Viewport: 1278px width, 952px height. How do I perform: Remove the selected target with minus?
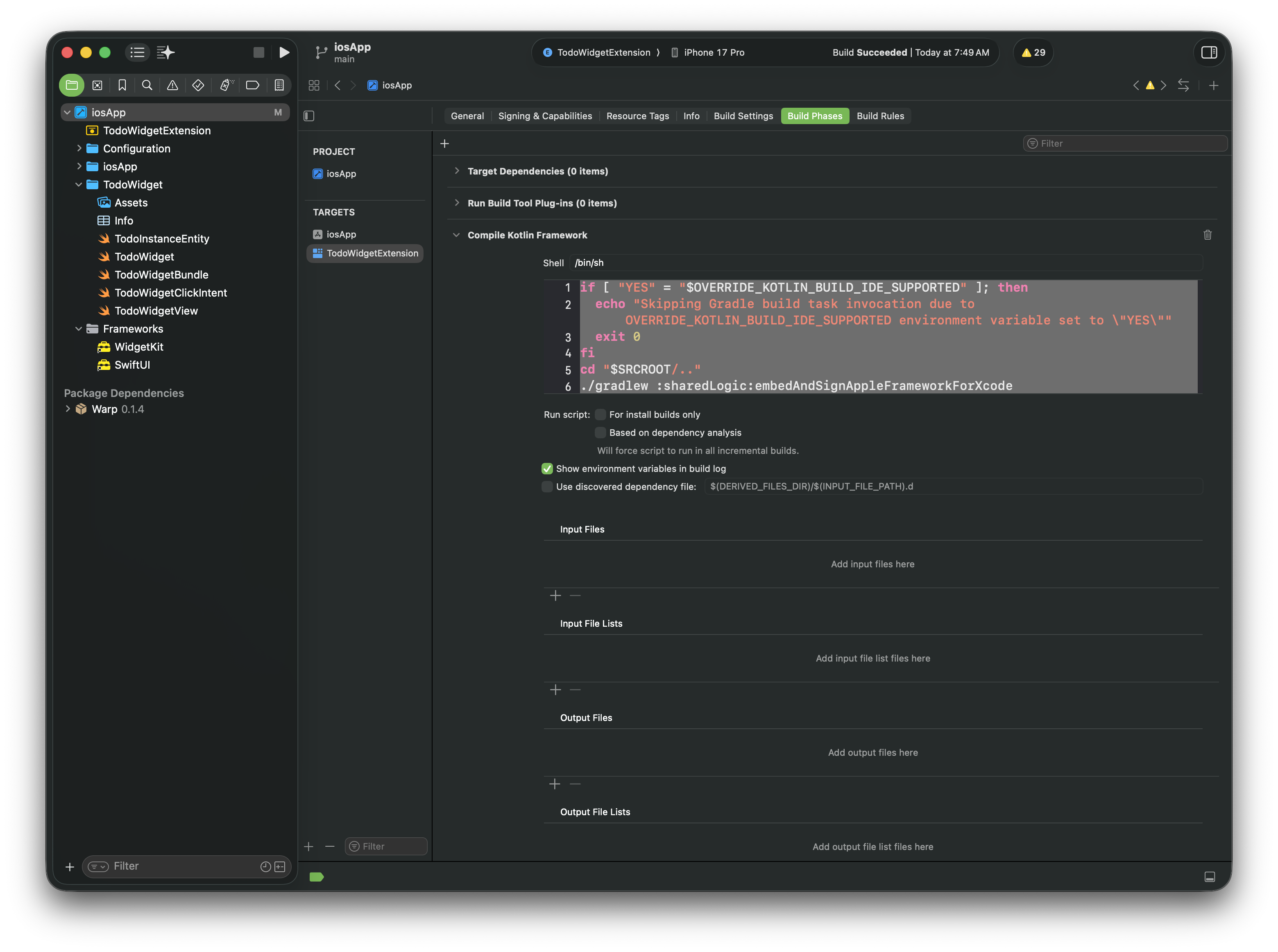[330, 846]
